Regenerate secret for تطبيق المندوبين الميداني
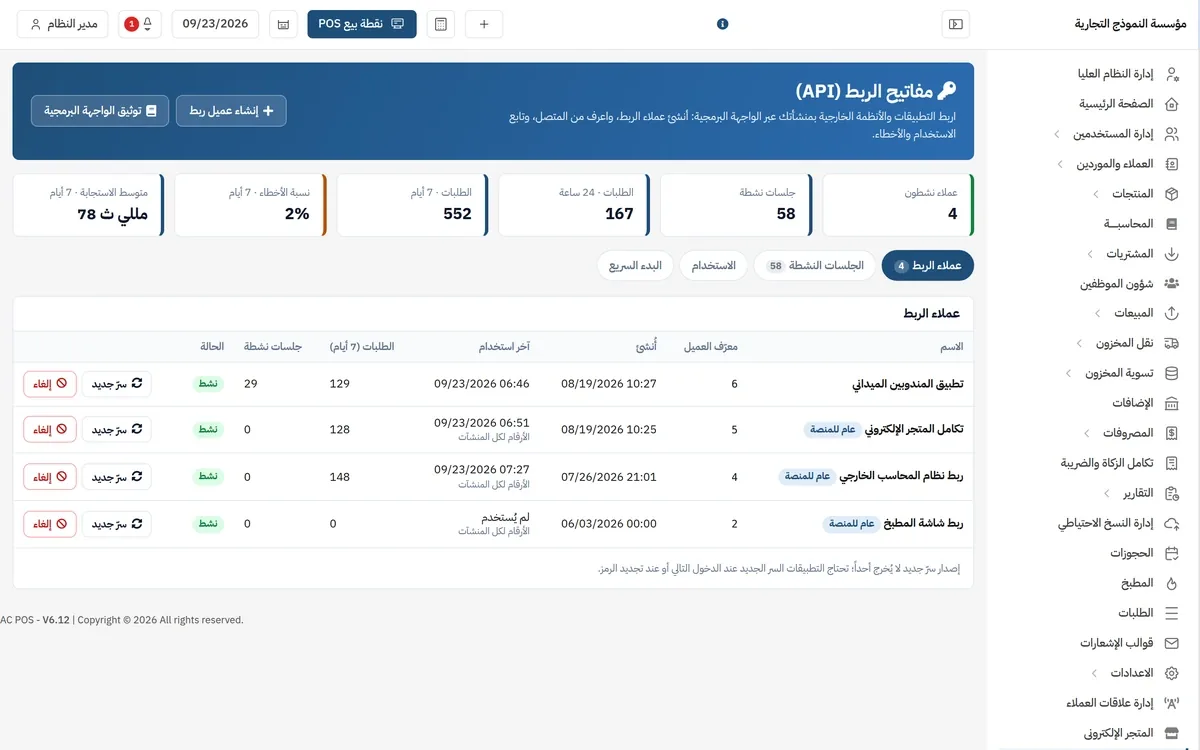Image resolution: width=1200 pixels, height=750 pixels. [x=117, y=384]
